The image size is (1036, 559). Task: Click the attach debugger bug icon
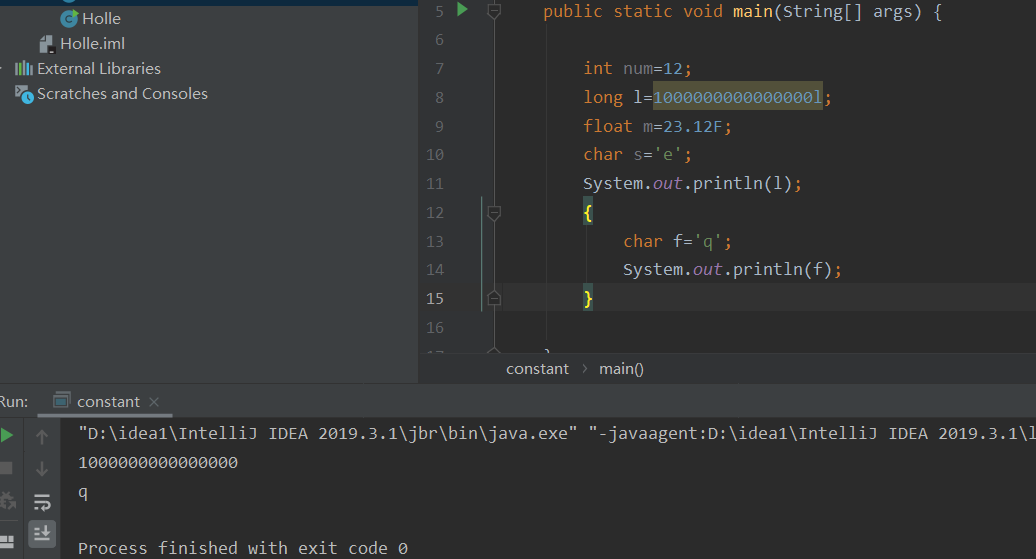pyautogui.click(x=7, y=501)
